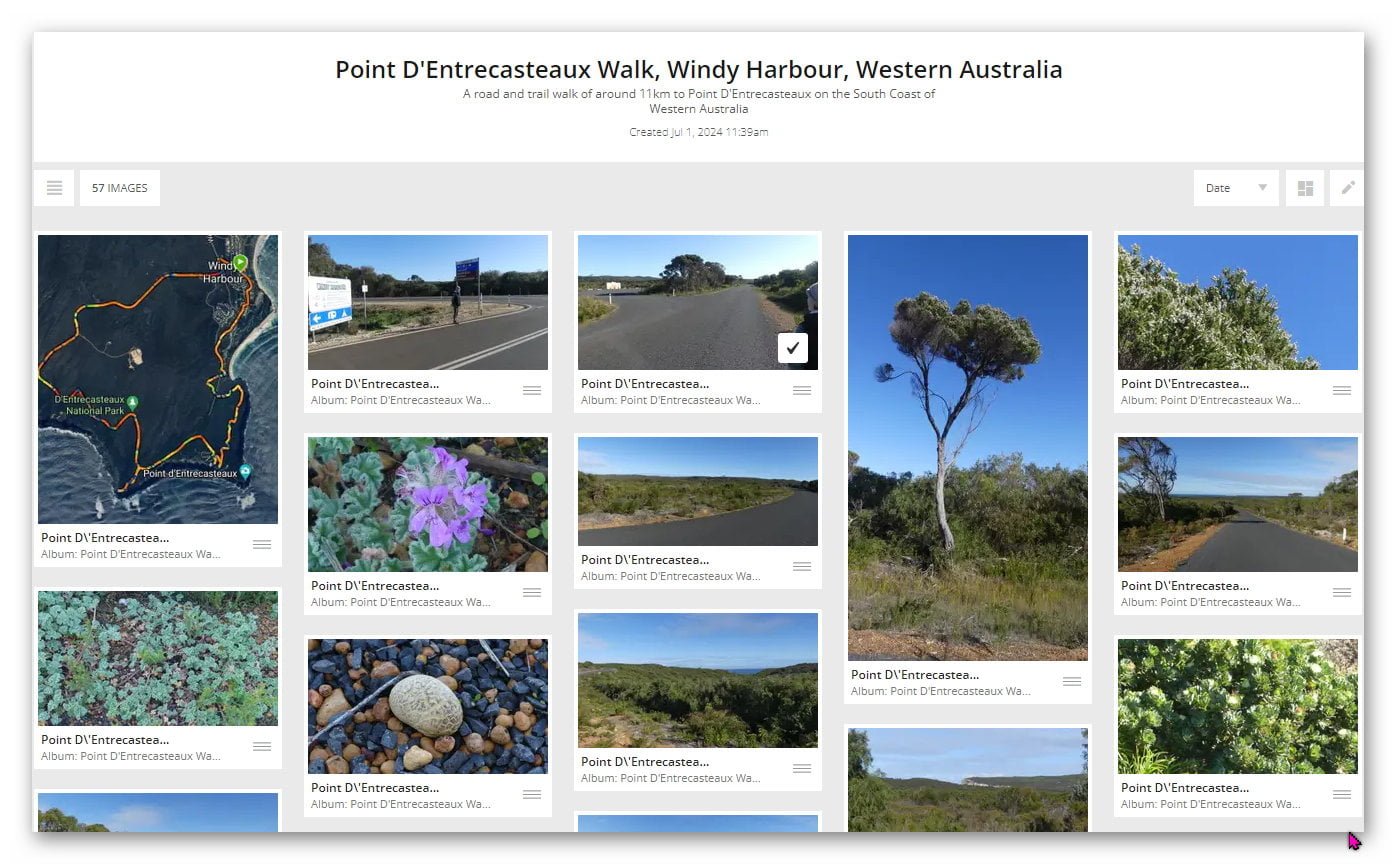Viewport: 1396px width, 867px height.
Task: Open options icon under the road sign photo
Action: [532, 391]
